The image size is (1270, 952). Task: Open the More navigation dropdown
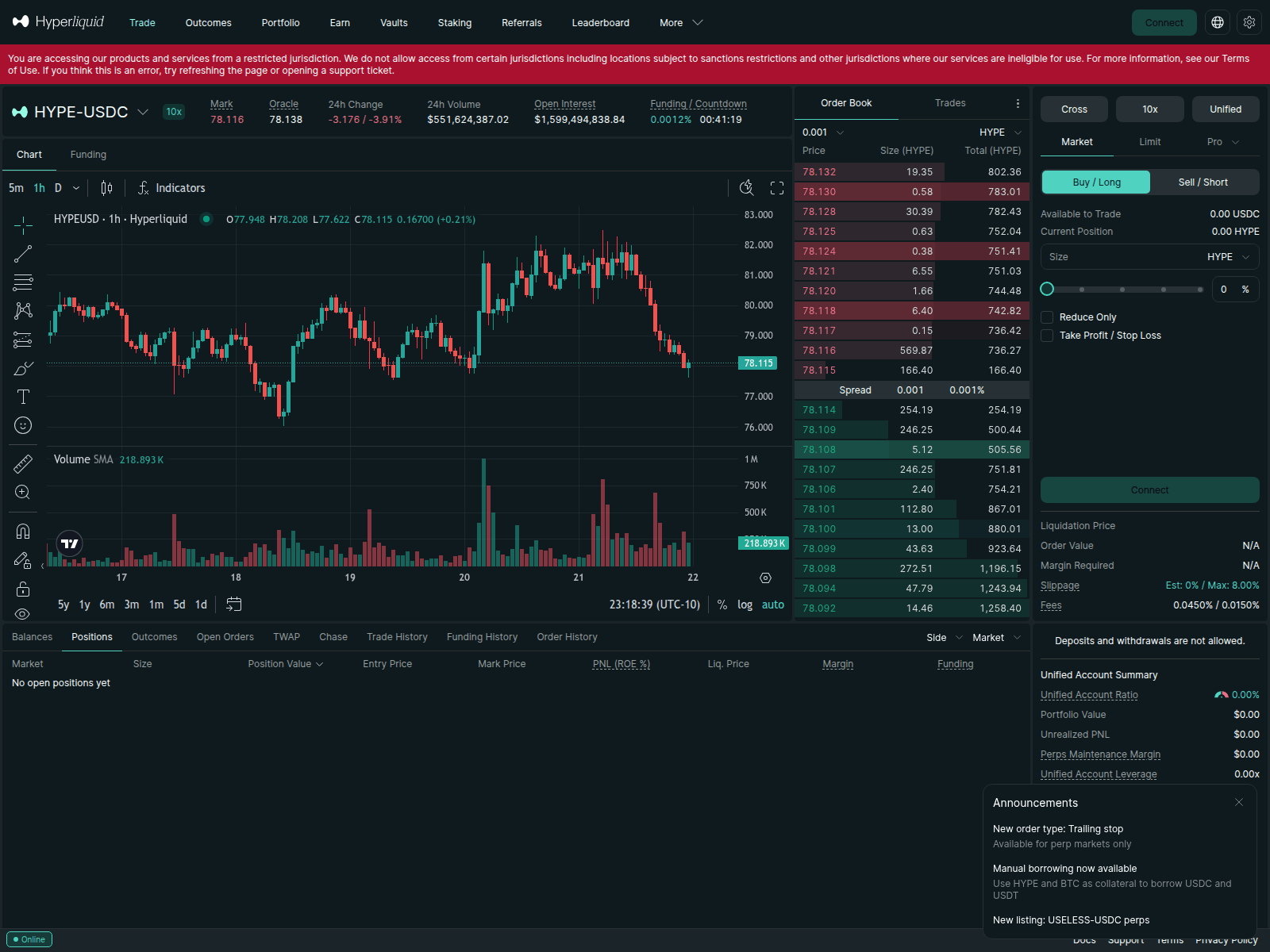(x=681, y=23)
